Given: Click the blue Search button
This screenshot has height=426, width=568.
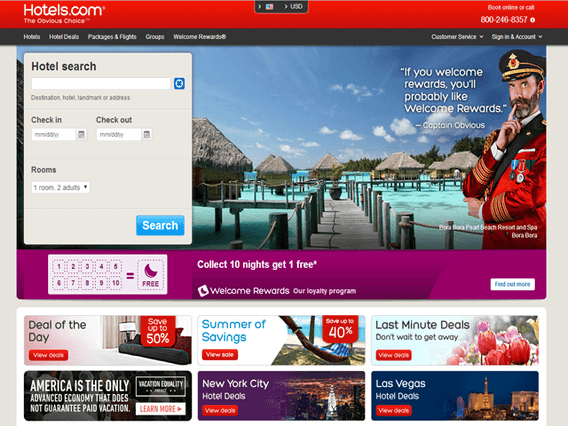Looking at the screenshot, I should (160, 225).
